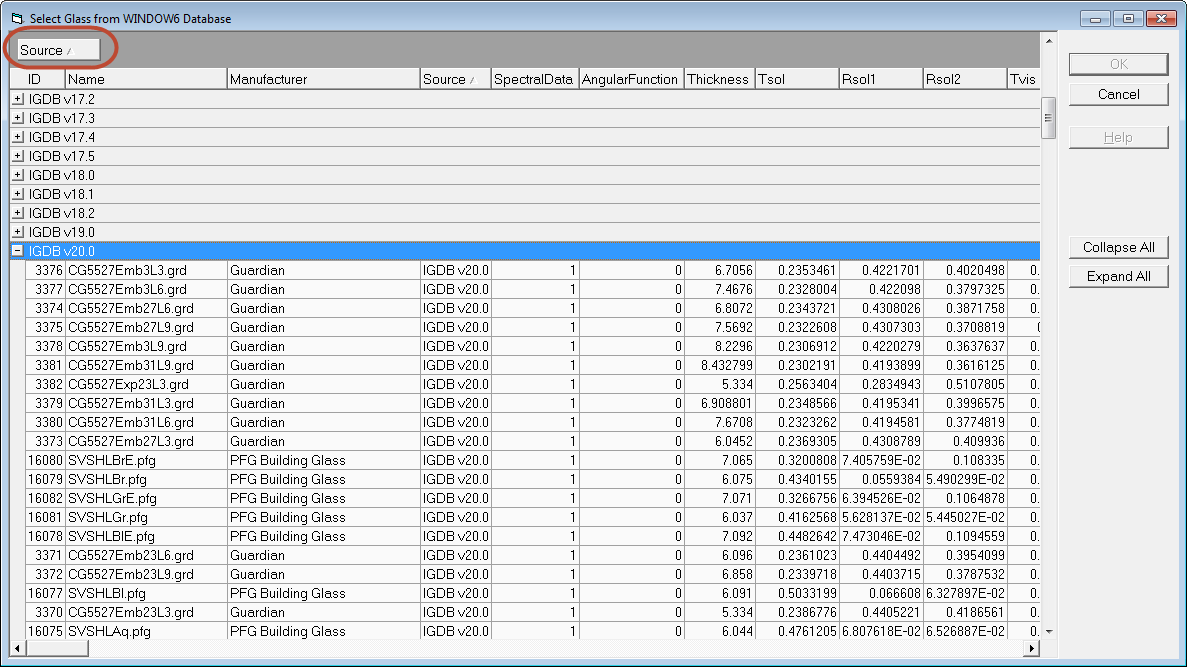Image resolution: width=1187 pixels, height=667 pixels.
Task: Expand the IGDB v19.0 group
Action: point(18,232)
